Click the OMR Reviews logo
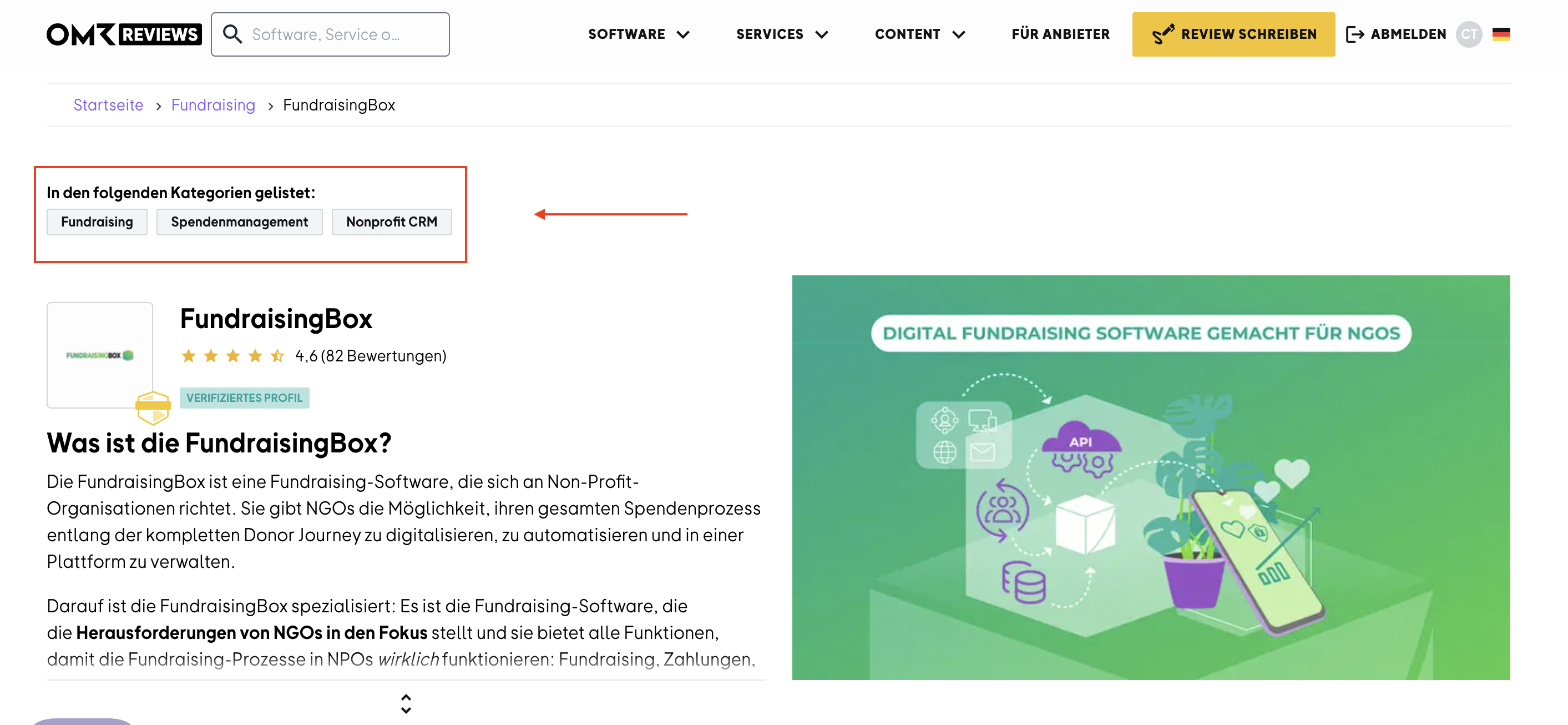The image size is (1568, 725). [x=124, y=34]
